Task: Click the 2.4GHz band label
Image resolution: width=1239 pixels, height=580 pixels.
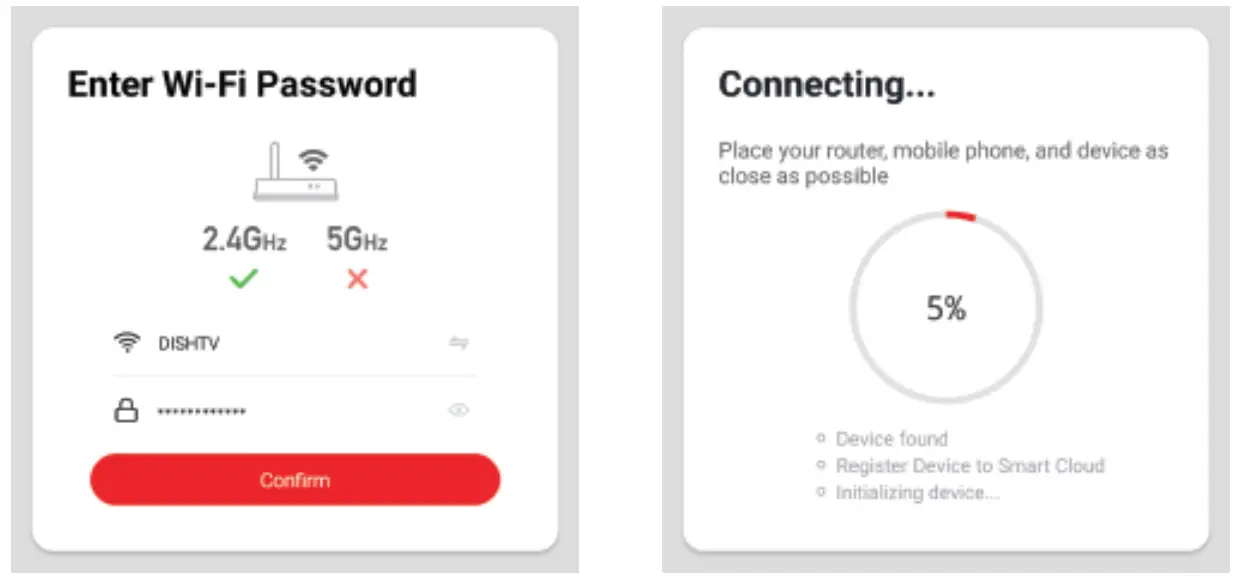Action: (244, 240)
